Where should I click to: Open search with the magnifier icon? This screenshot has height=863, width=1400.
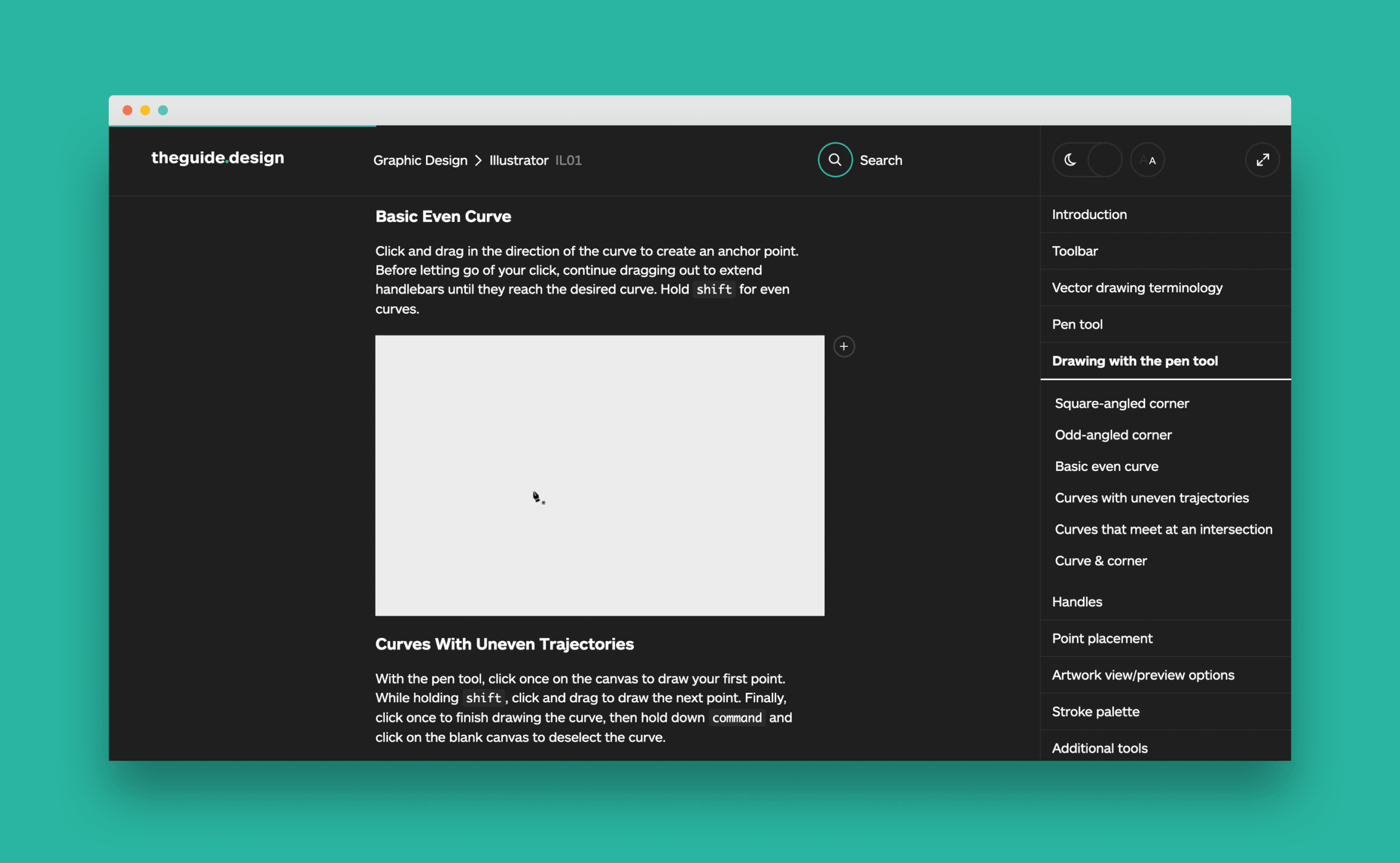835,160
